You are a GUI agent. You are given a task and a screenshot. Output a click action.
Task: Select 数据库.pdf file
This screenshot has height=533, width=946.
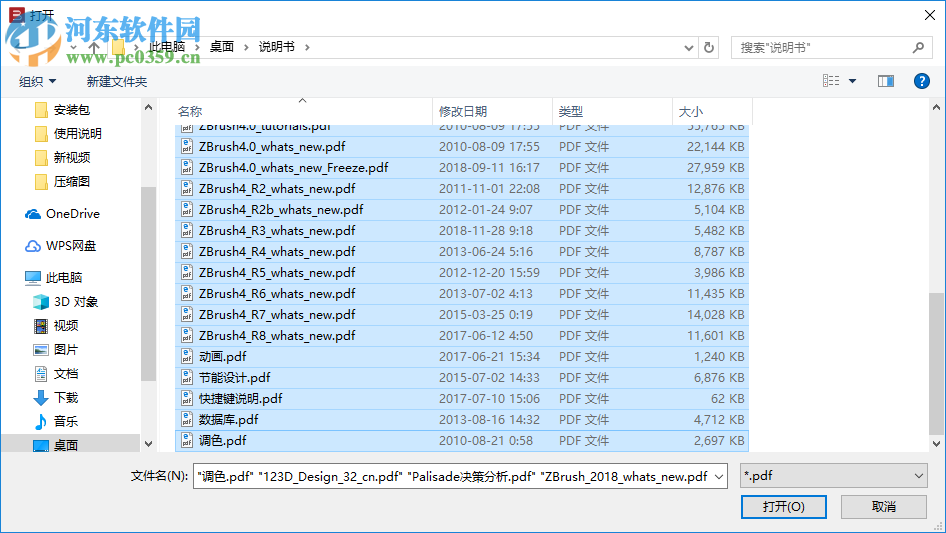[462, 420]
